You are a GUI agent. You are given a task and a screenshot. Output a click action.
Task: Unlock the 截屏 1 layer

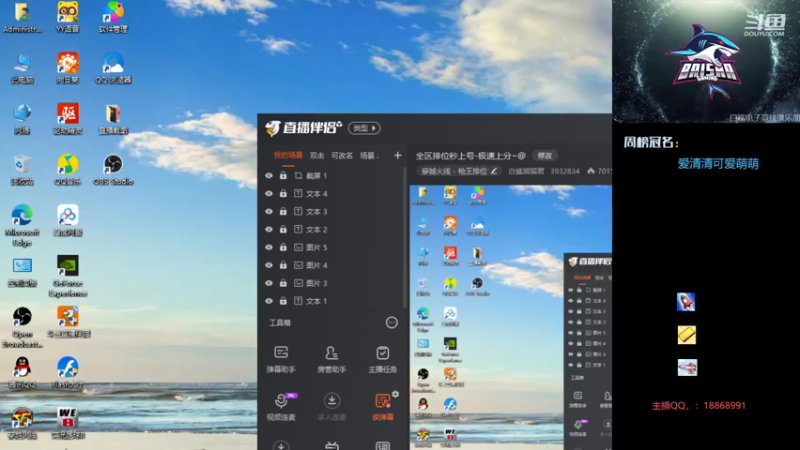click(283, 176)
